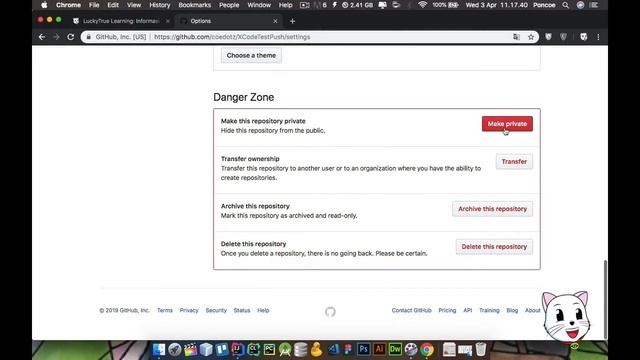Open Spotlight search magnifier icon
Viewport: 640px width, 360px height.
566,5
